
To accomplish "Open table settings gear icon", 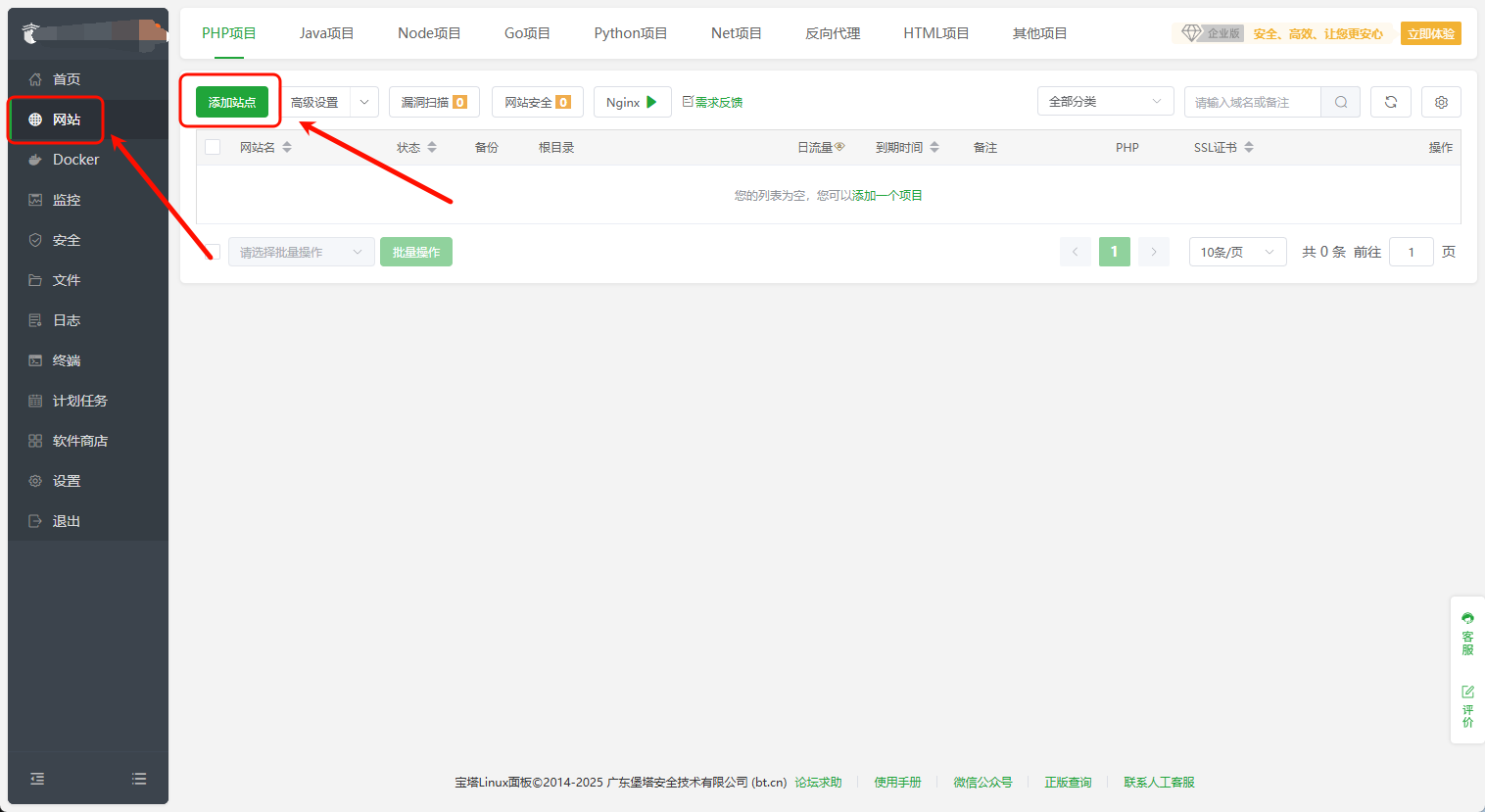I will click(1441, 102).
